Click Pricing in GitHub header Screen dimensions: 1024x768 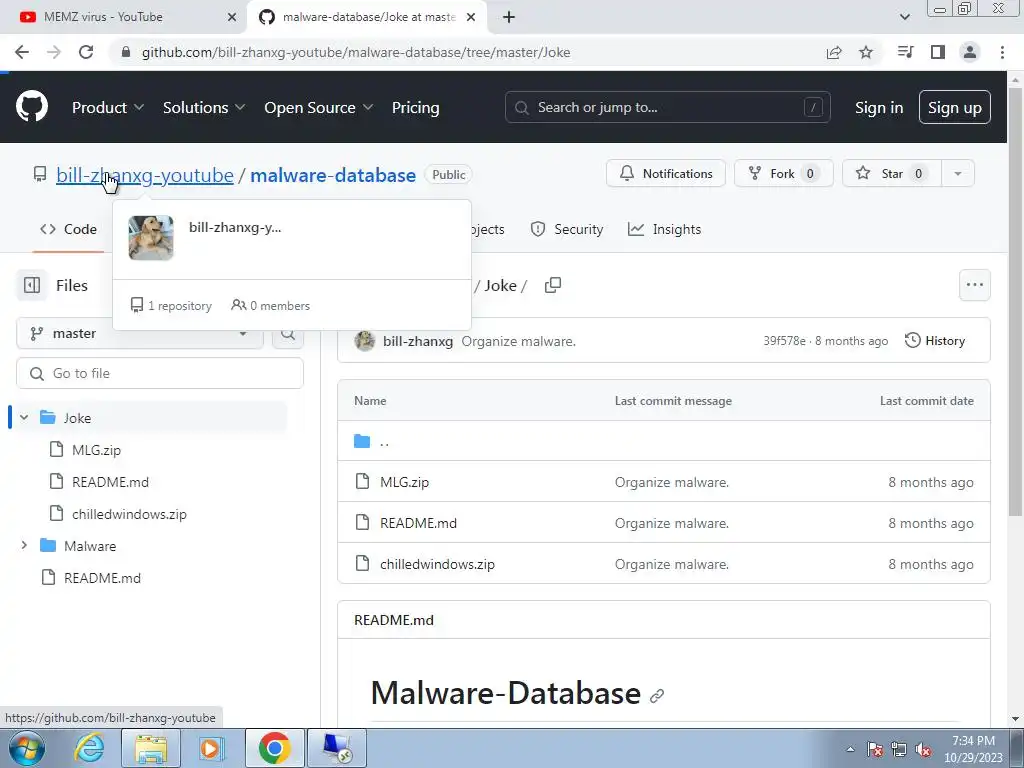click(415, 107)
